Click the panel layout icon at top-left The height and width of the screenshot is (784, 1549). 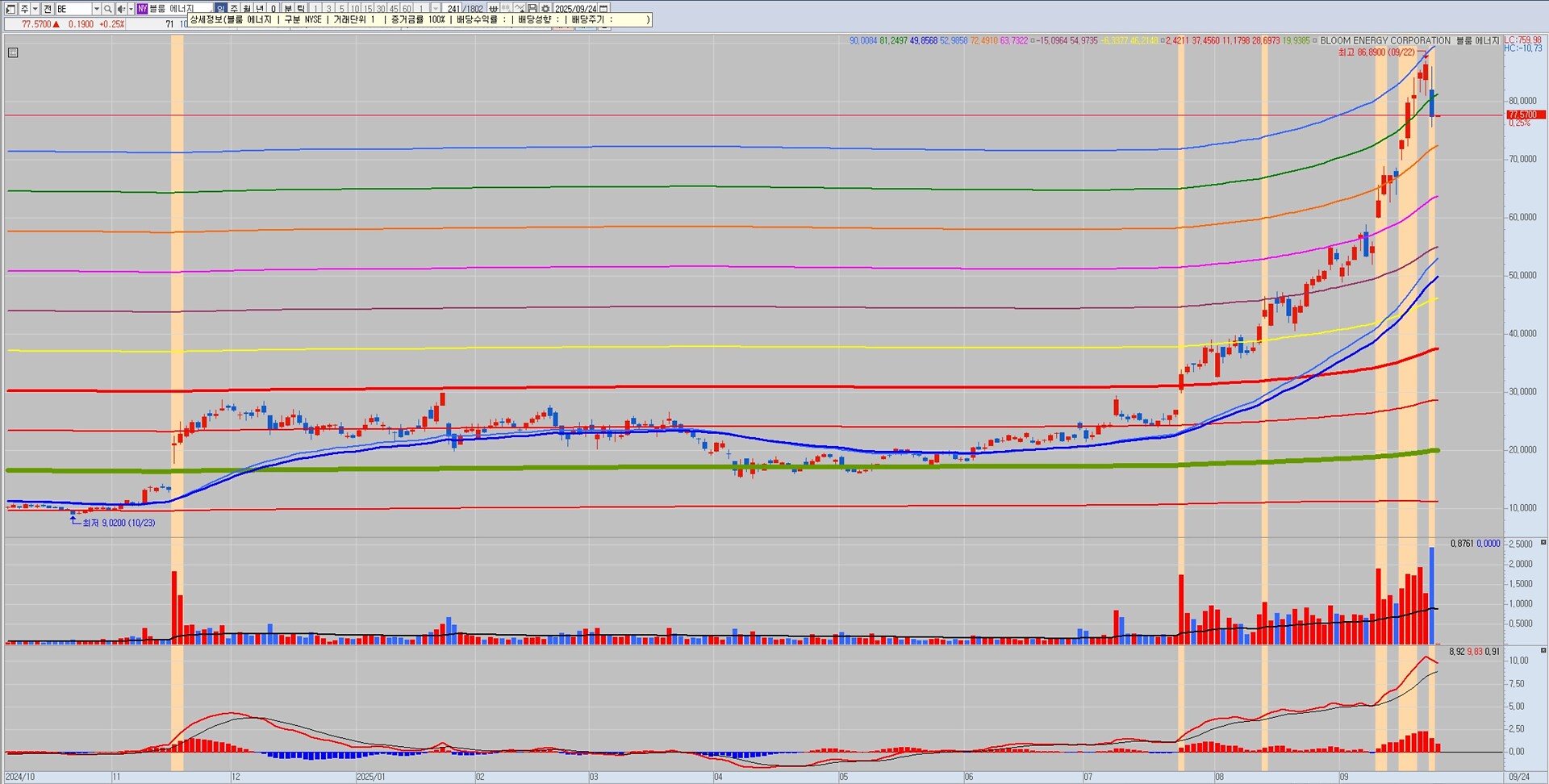(x=10, y=9)
